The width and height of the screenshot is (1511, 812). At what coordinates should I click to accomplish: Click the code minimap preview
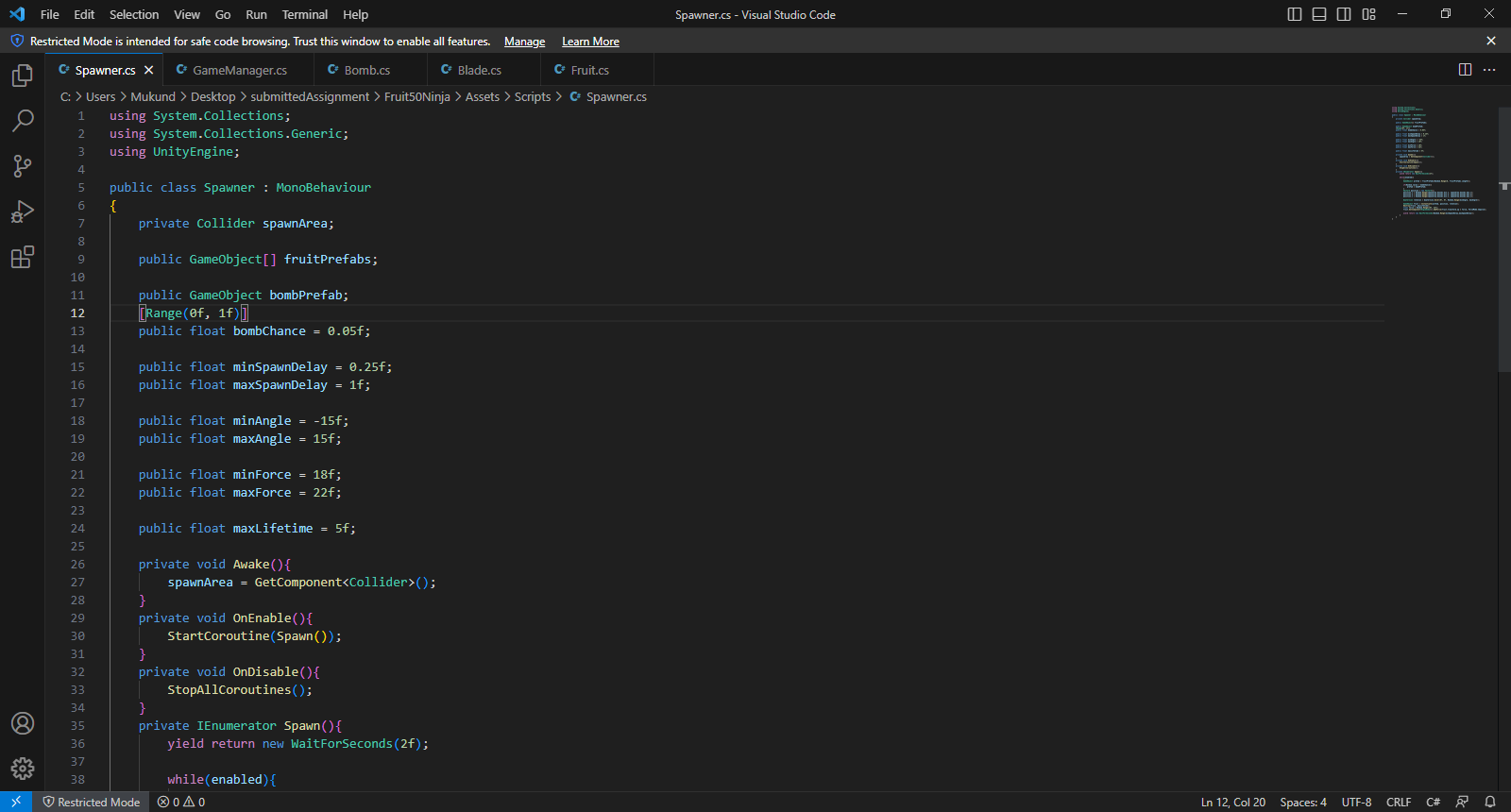coord(1440,162)
